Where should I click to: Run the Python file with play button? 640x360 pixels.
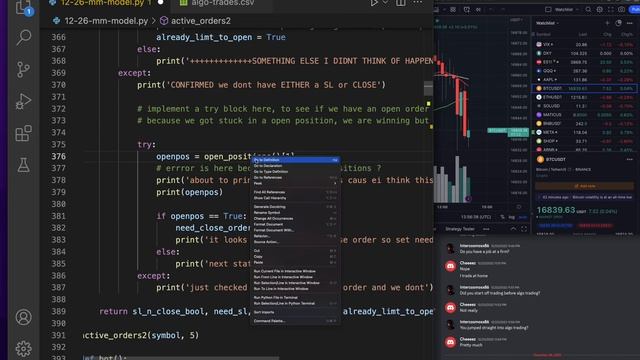click(374, 3)
